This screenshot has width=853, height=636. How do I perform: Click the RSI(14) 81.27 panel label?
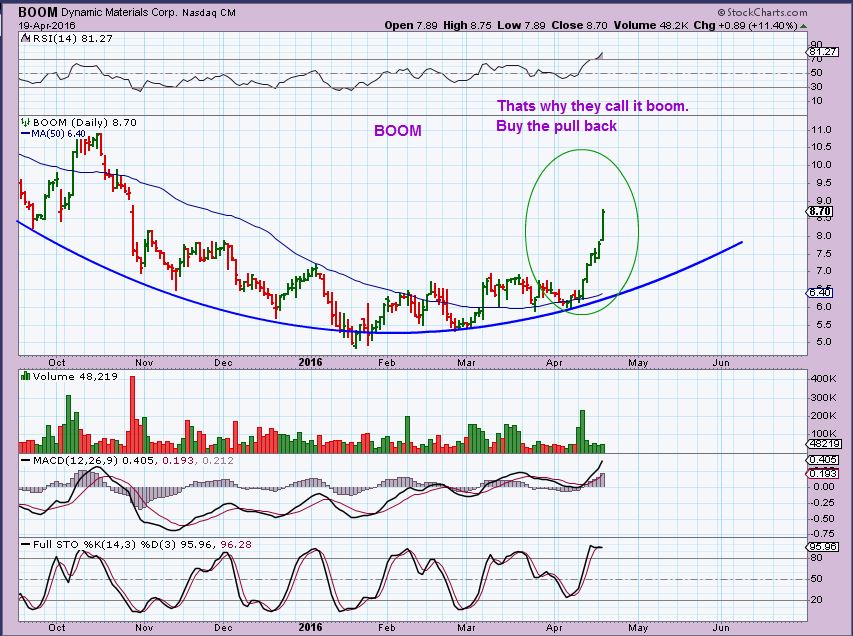[x=72, y=39]
